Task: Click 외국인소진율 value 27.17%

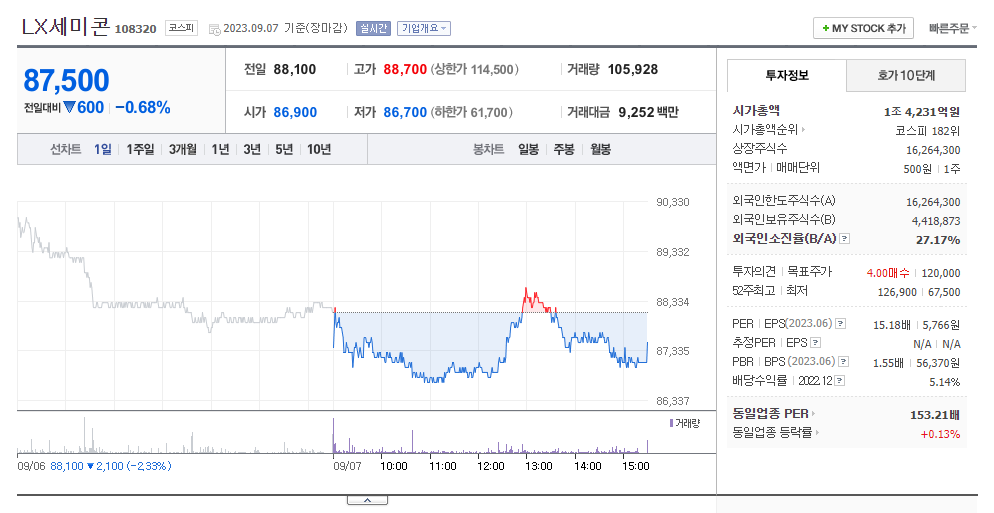Action: (938, 240)
